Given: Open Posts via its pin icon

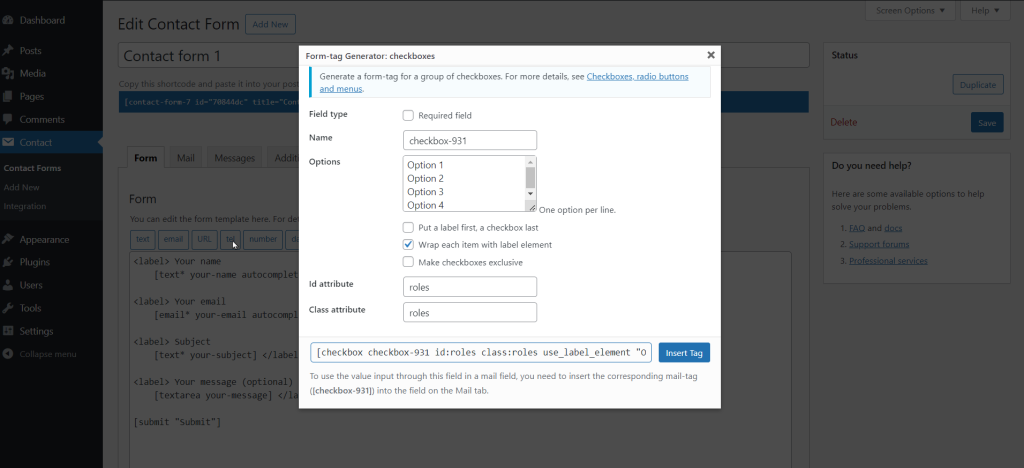Looking at the screenshot, I should click(x=8, y=50).
